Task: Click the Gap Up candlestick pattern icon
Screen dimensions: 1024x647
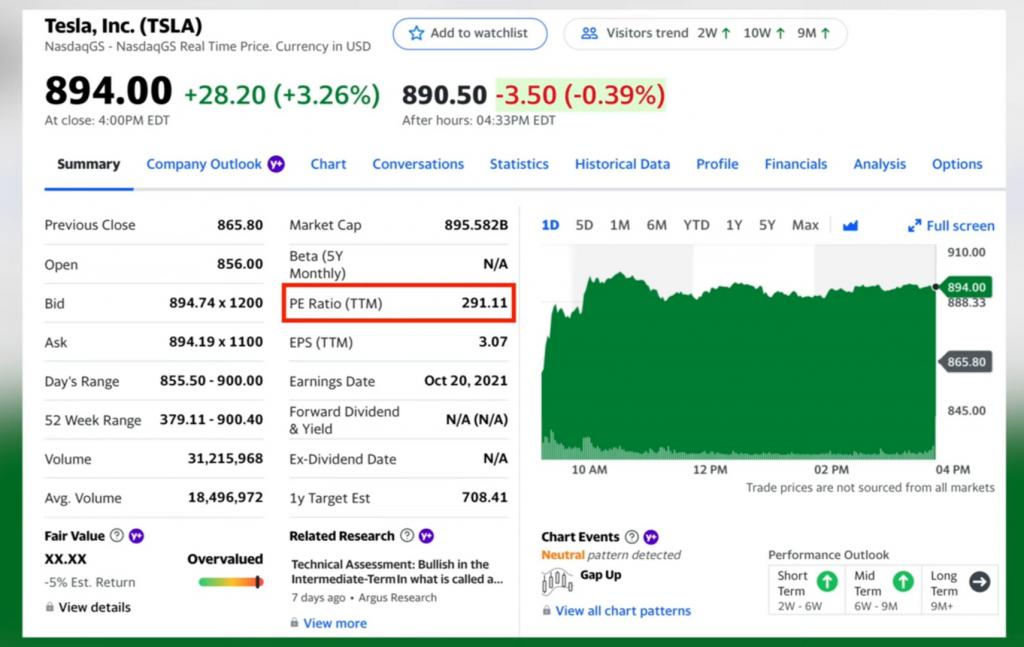Action: click(557, 580)
